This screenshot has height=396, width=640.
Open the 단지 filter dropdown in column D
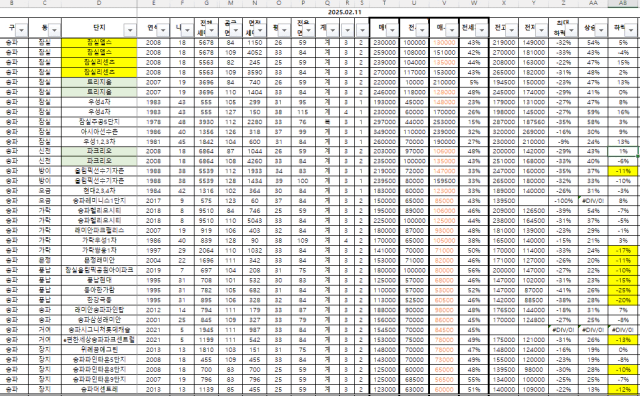130,30
